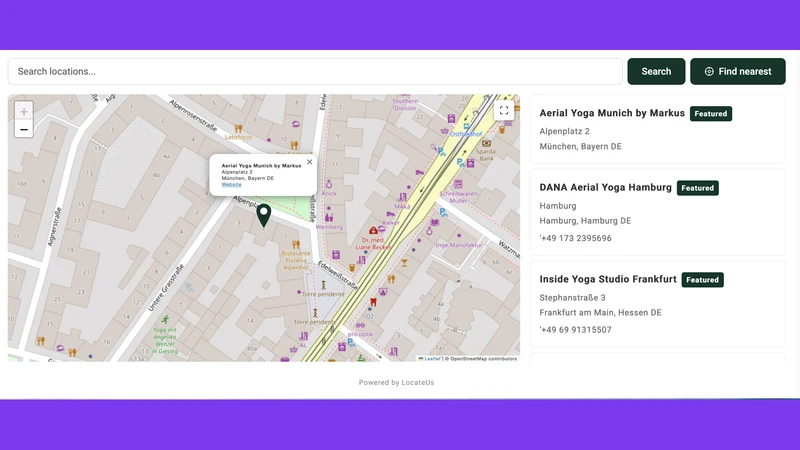Screen dimensions: 800x450
Task: Zoom out the map with minus button
Action: [x=24, y=130]
